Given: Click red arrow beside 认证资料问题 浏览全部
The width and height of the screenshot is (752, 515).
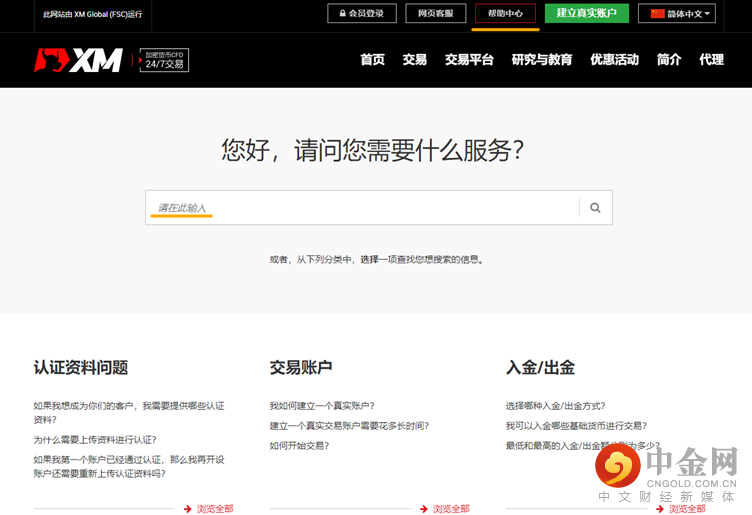Looking at the screenshot, I should click(188, 509).
